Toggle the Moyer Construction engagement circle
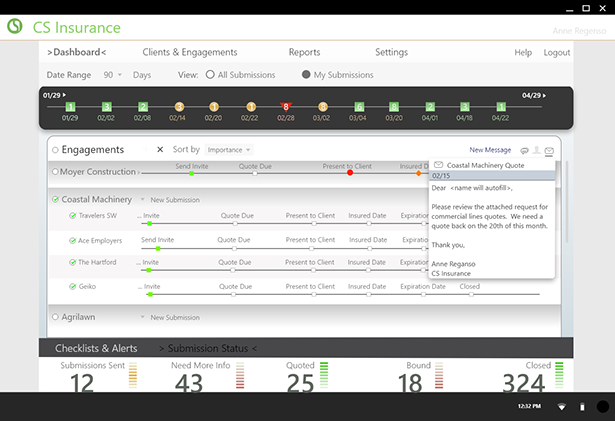615x421 pixels. point(54,172)
